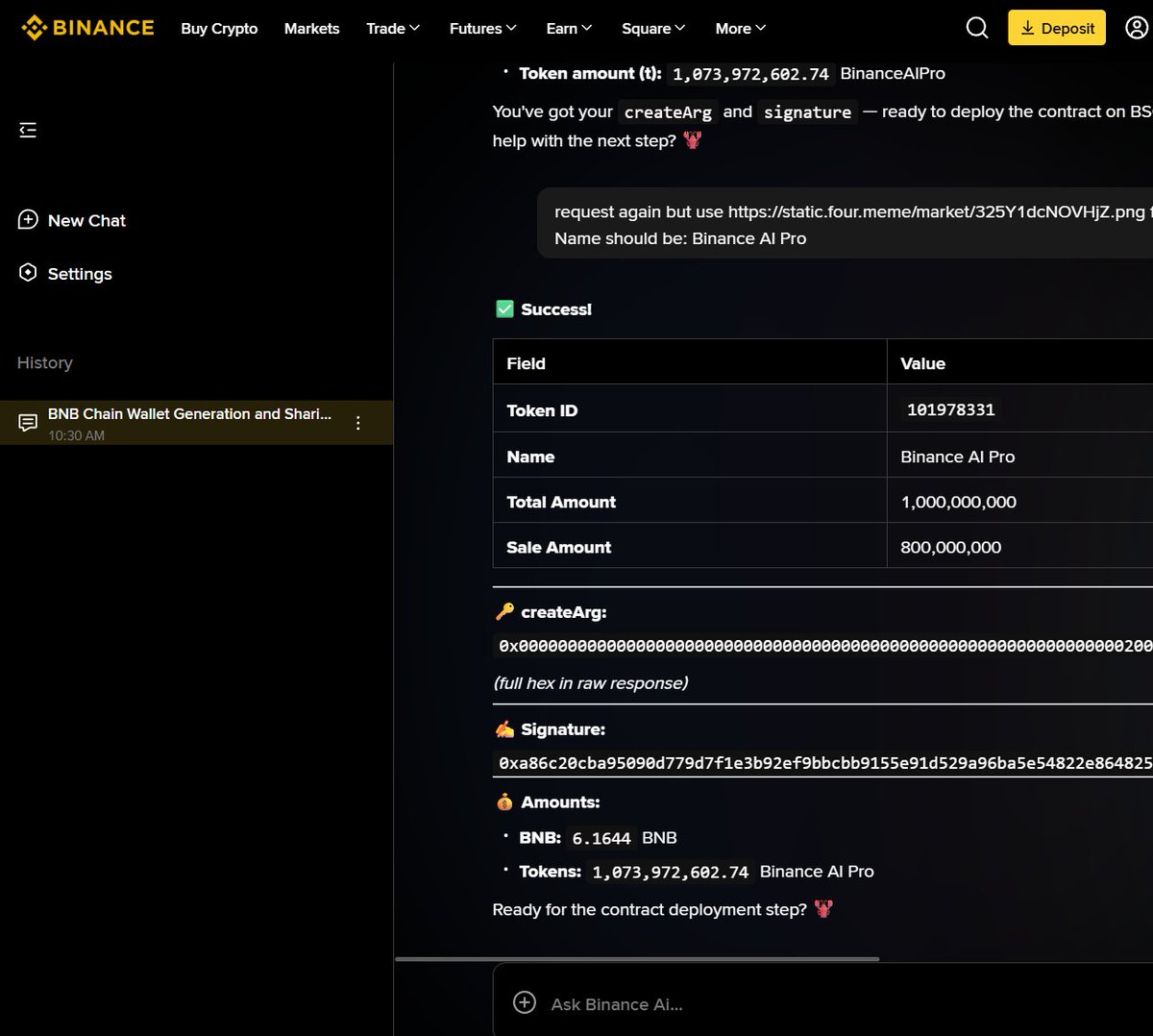Viewport: 1153px width, 1036px height.
Task: Click the Token ID row label
Action: [x=542, y=410]
